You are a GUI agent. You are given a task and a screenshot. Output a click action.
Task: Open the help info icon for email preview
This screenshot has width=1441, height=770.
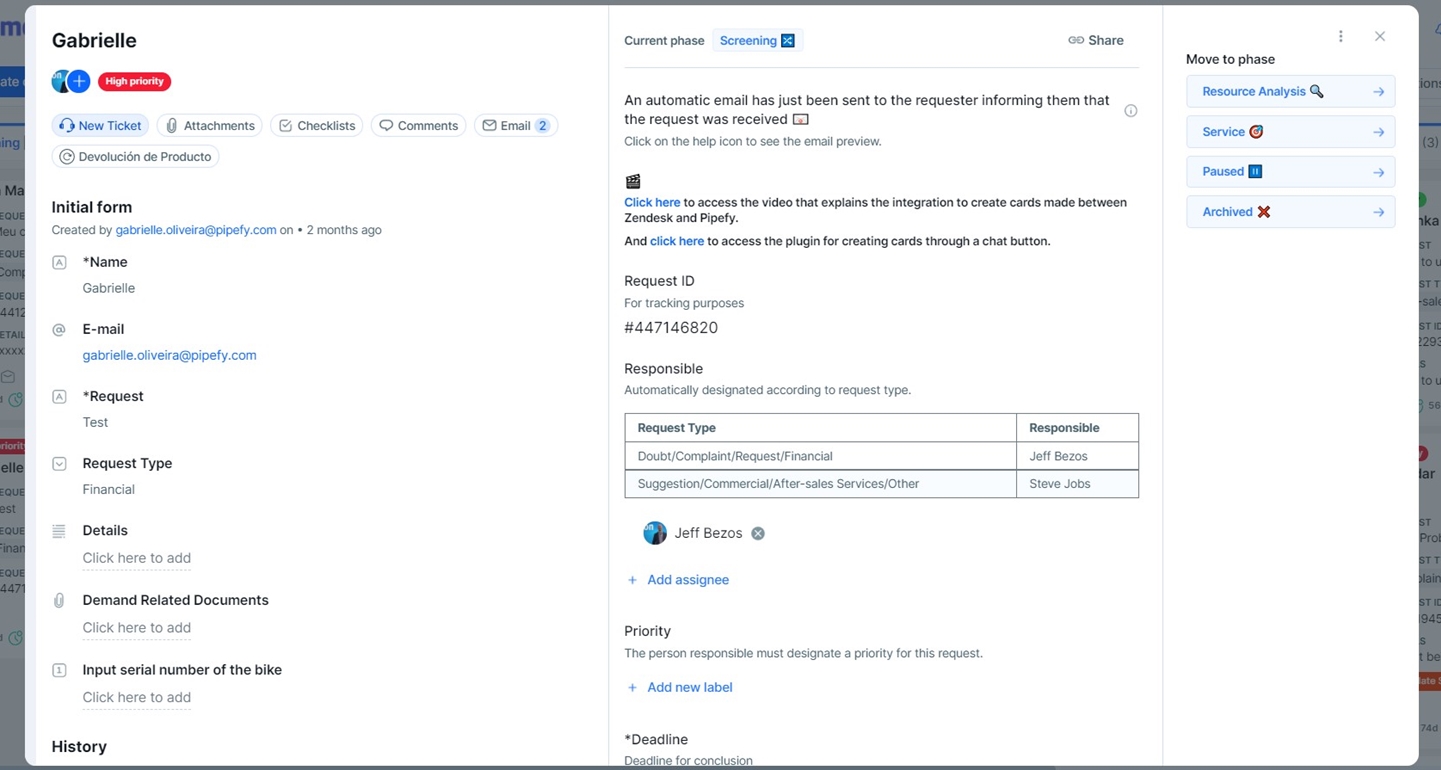[1130, 111]
